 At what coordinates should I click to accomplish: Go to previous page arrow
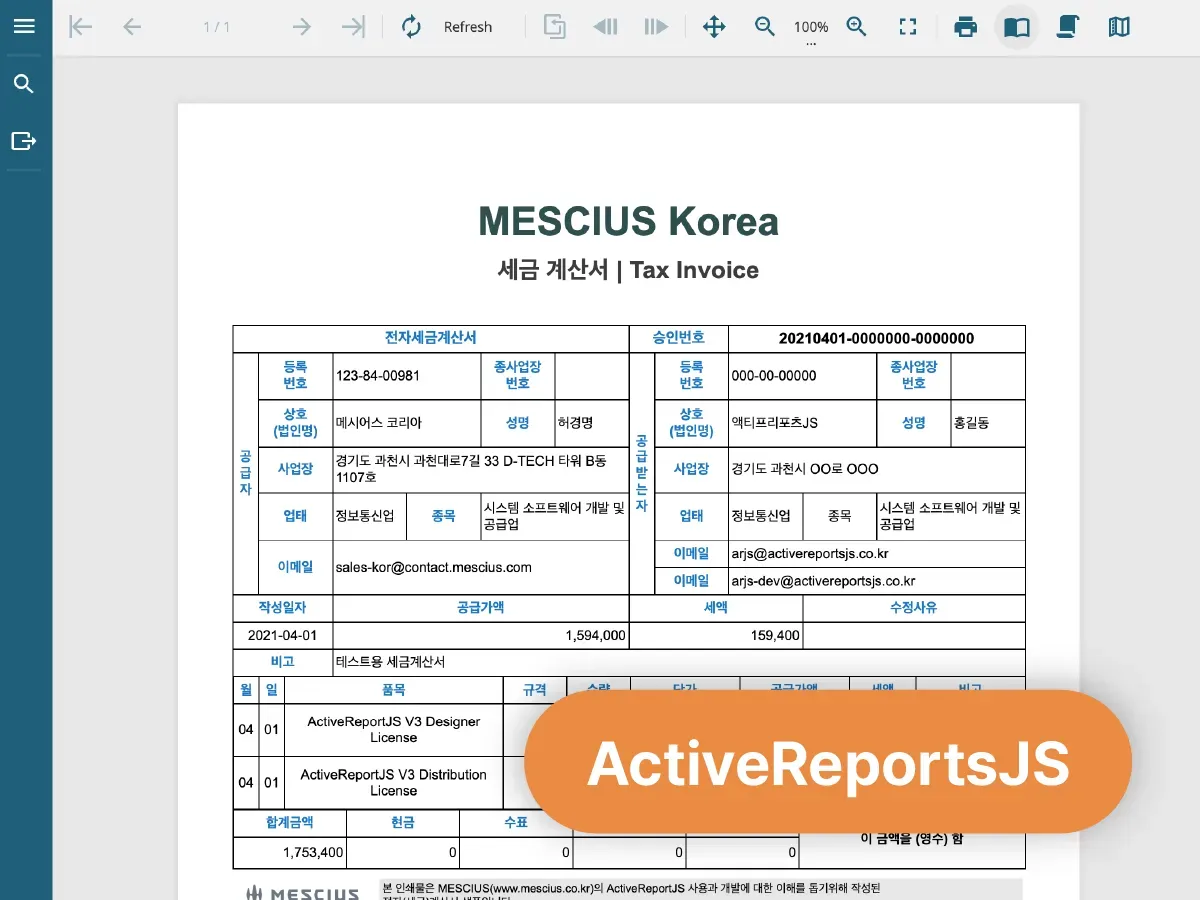click(x=131, y=27)
